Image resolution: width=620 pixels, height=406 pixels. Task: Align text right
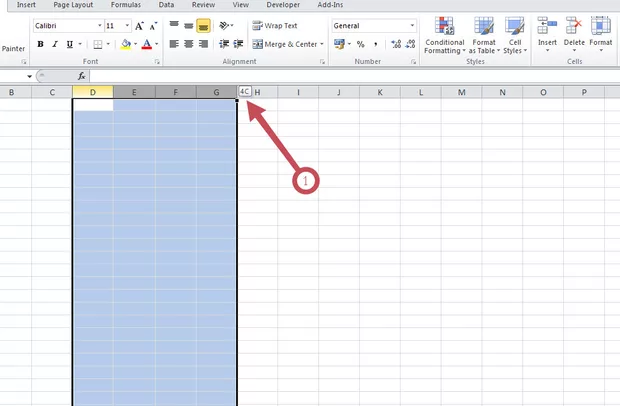(203, 44)
